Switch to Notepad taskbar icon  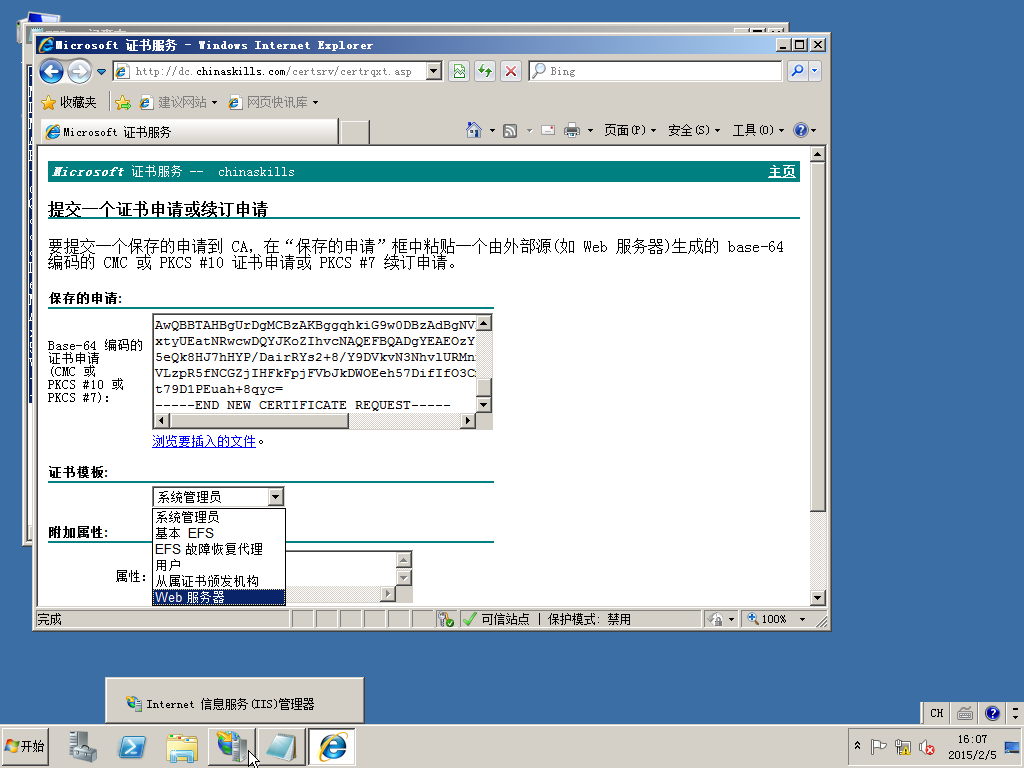[281, 746]
